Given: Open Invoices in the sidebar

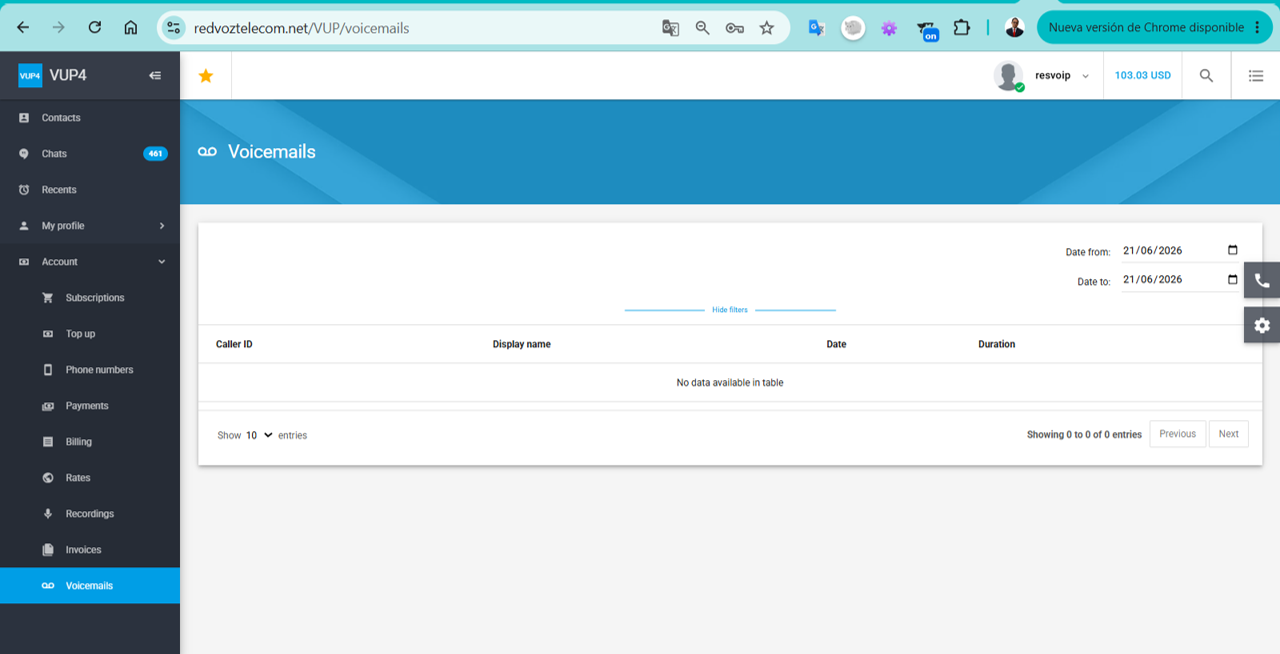Looking at the screenshot, I should 90,550.
